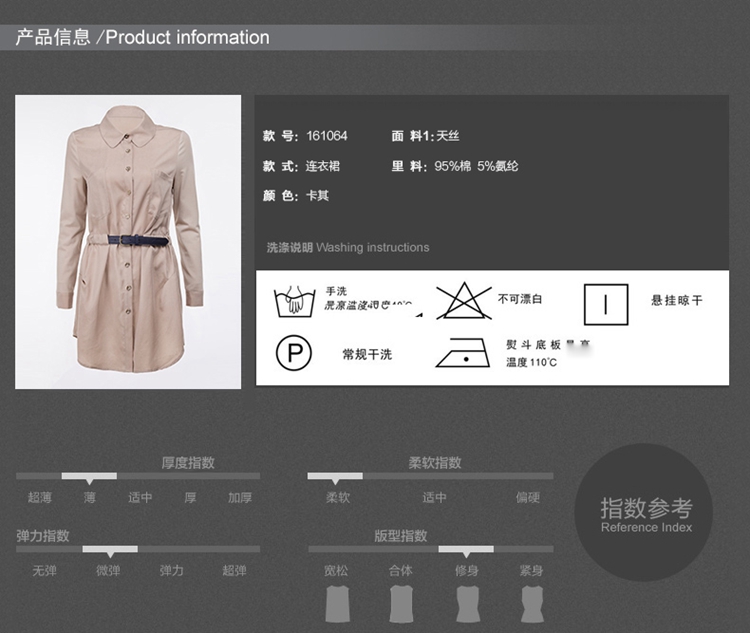Click the Product information header
This screenshot has width=750, height=633.
(142, 37)
